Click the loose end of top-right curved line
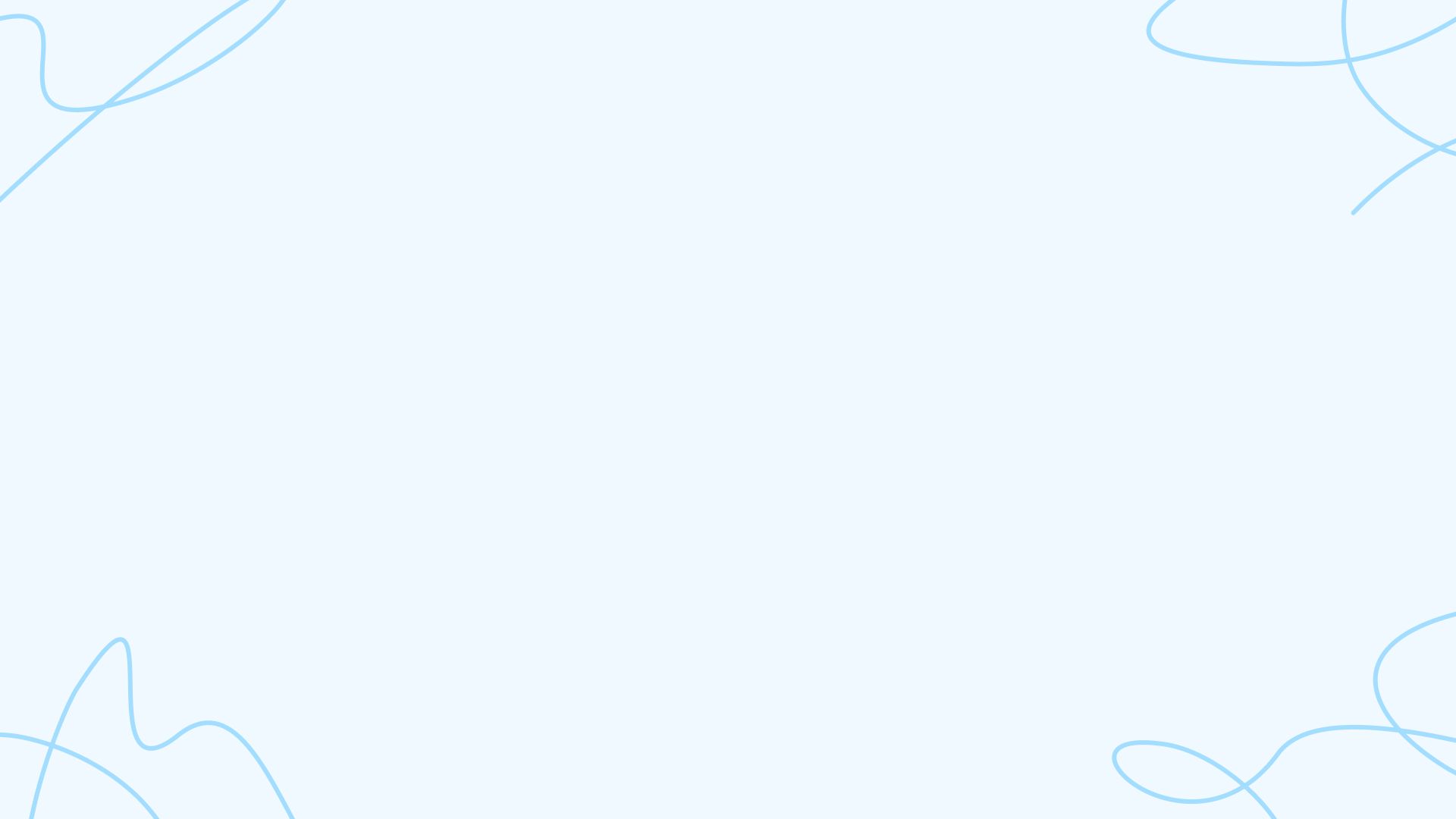 [1354, 213]
